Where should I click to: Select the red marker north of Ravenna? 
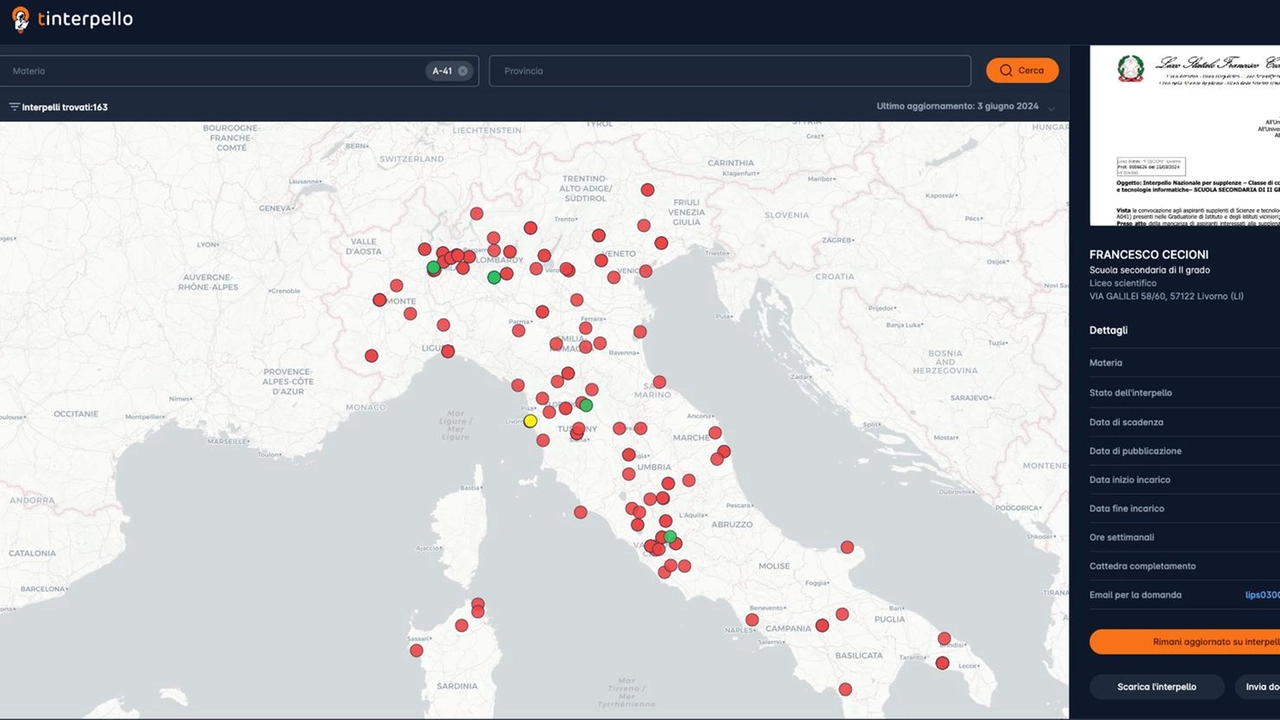[640, 332]
